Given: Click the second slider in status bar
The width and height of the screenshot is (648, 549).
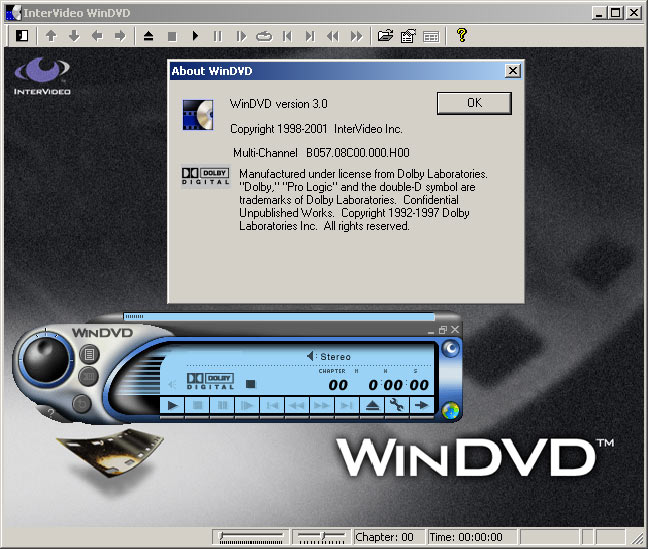Looking at the screenshot, I should point(322,537).
